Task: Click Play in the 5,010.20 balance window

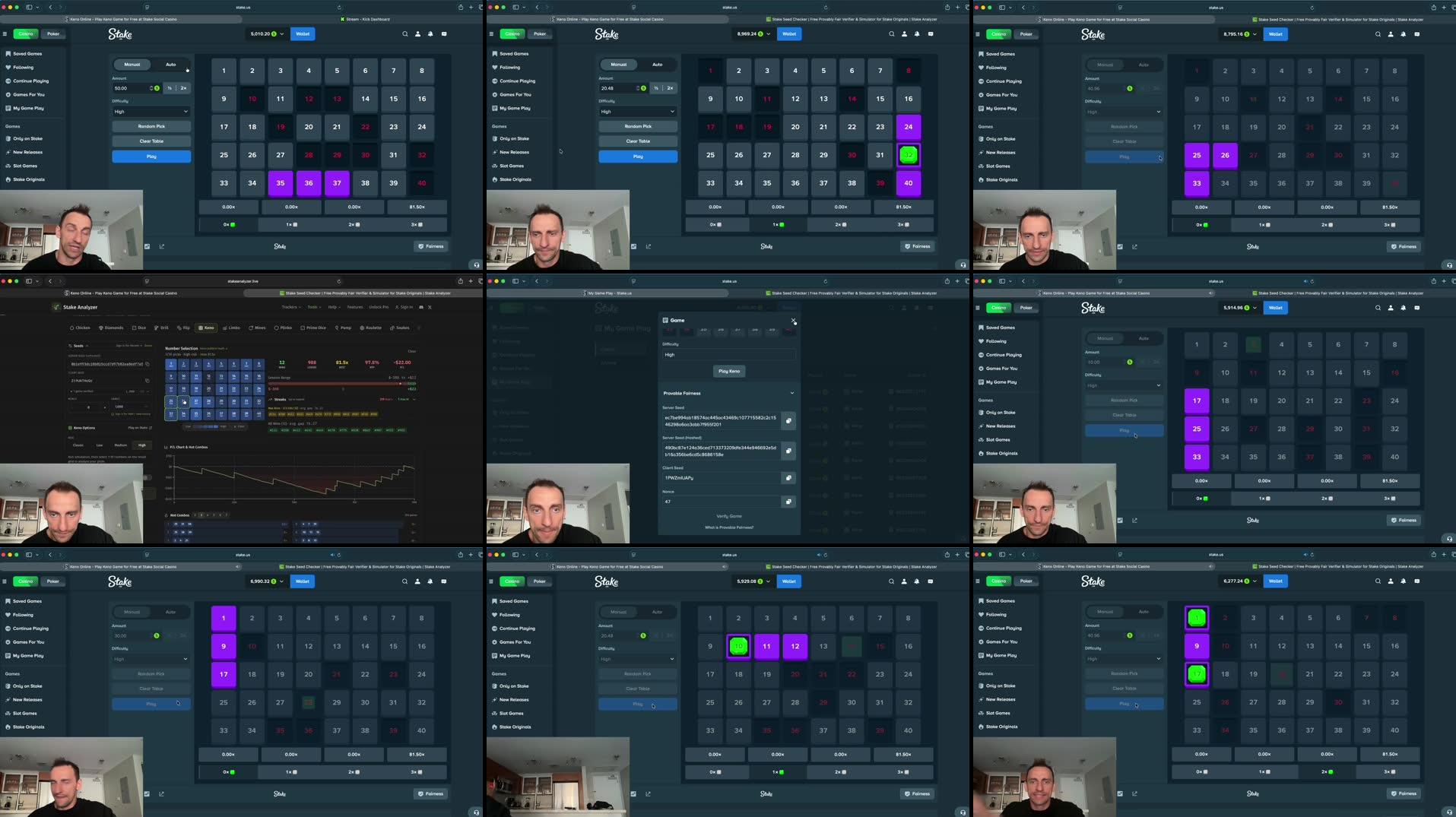Action: pyautogui.click(x=151, y=157)
